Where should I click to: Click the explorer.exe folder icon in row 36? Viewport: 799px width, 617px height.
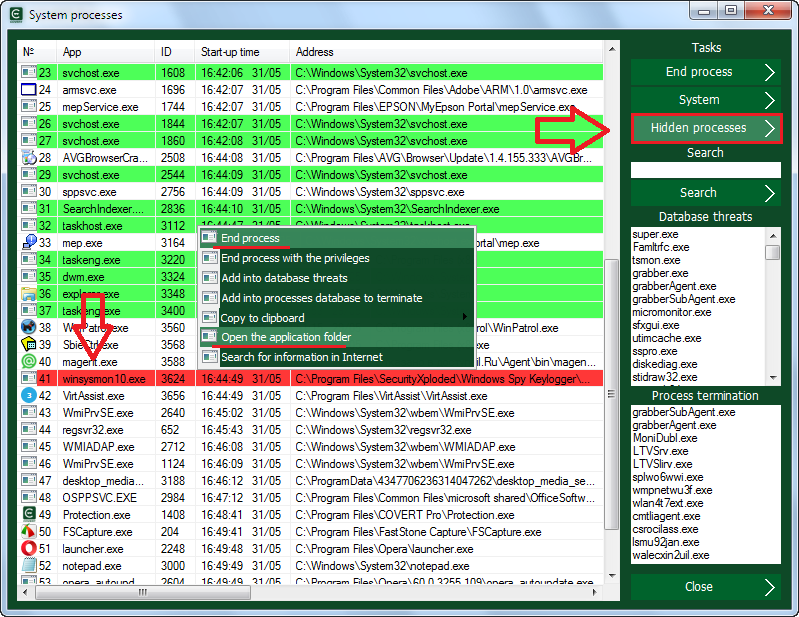pyautogui.click(x=29, y=294)
